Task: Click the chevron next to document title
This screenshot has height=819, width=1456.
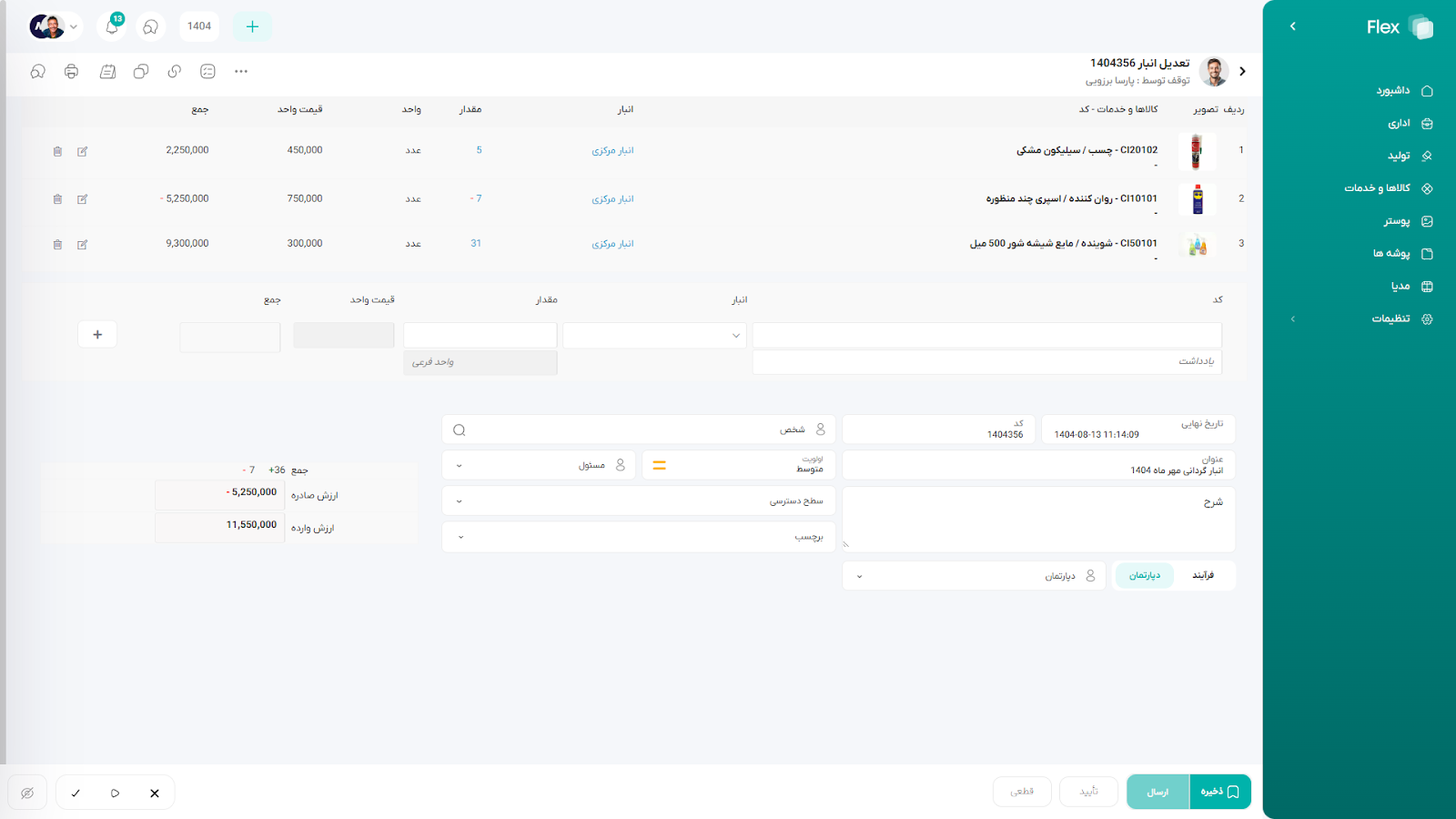Action: point(1242,71)
